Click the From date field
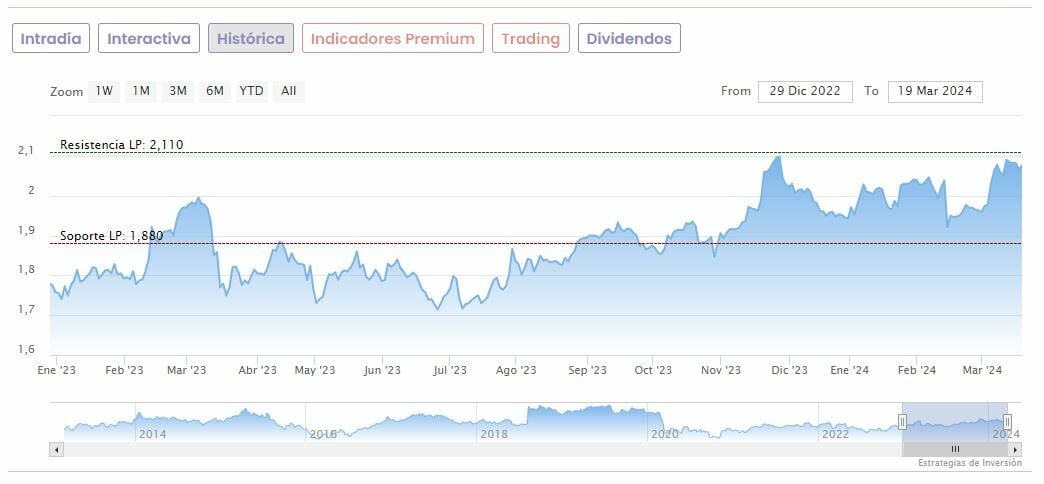The image size is (1044, 484). 805,91
